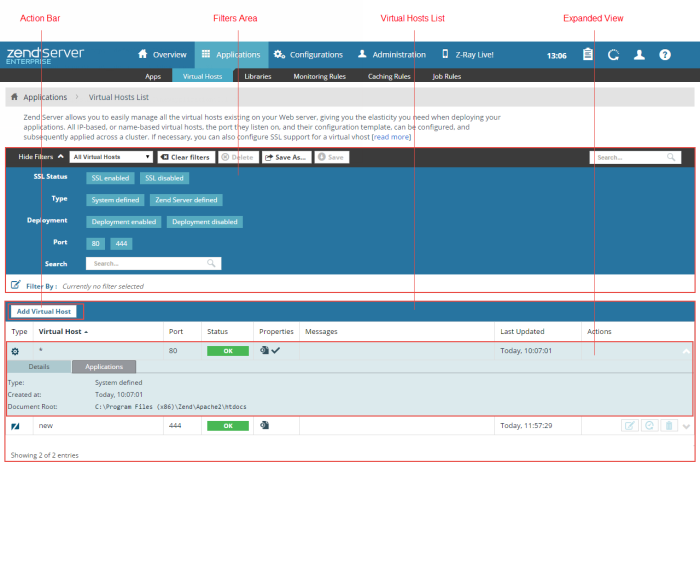The image size is (700, 568).
Task: Open the 'All Virtual Hosts' filter dropdown
Action: pos(111,157)
